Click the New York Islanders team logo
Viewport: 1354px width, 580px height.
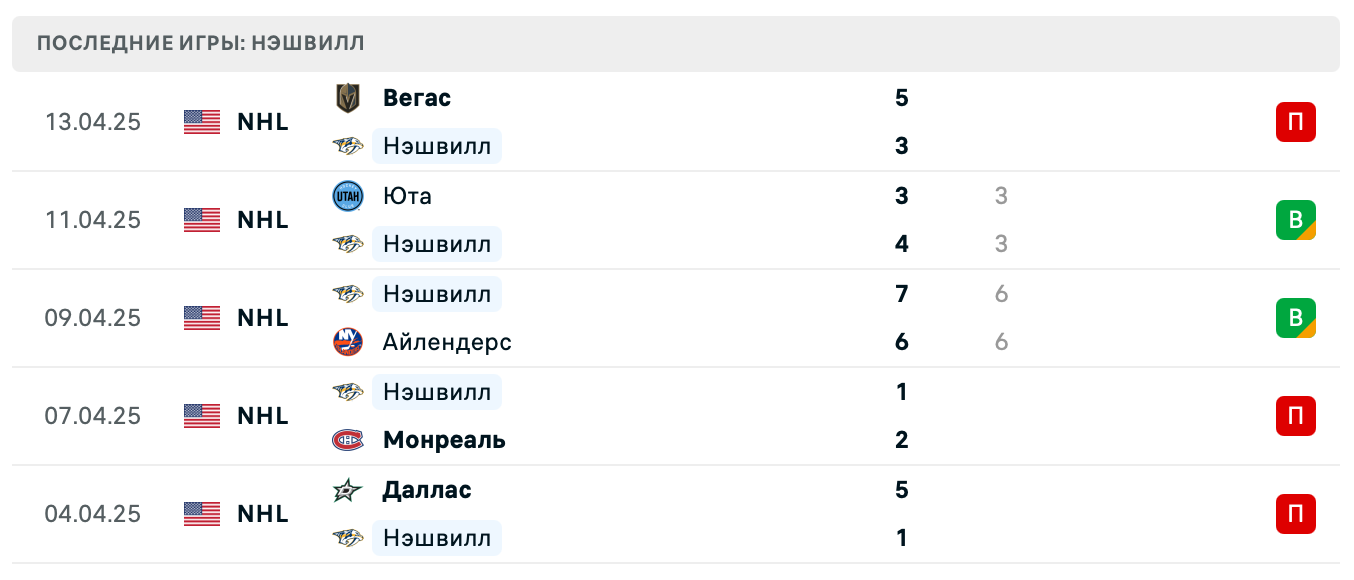tap(347, 342)
